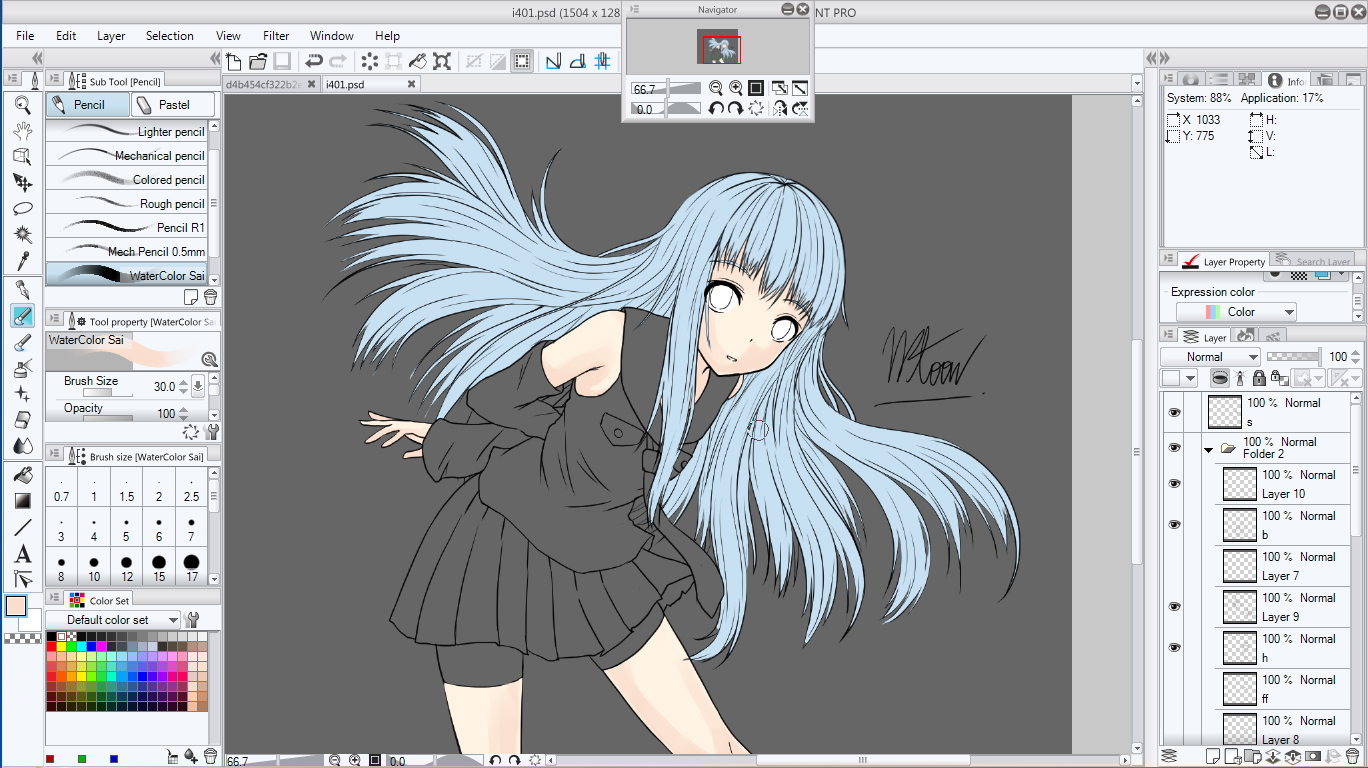Hide Layer 9 with eye icon
Viewport: 1368px width, 768px height.
coord(1174,607)
